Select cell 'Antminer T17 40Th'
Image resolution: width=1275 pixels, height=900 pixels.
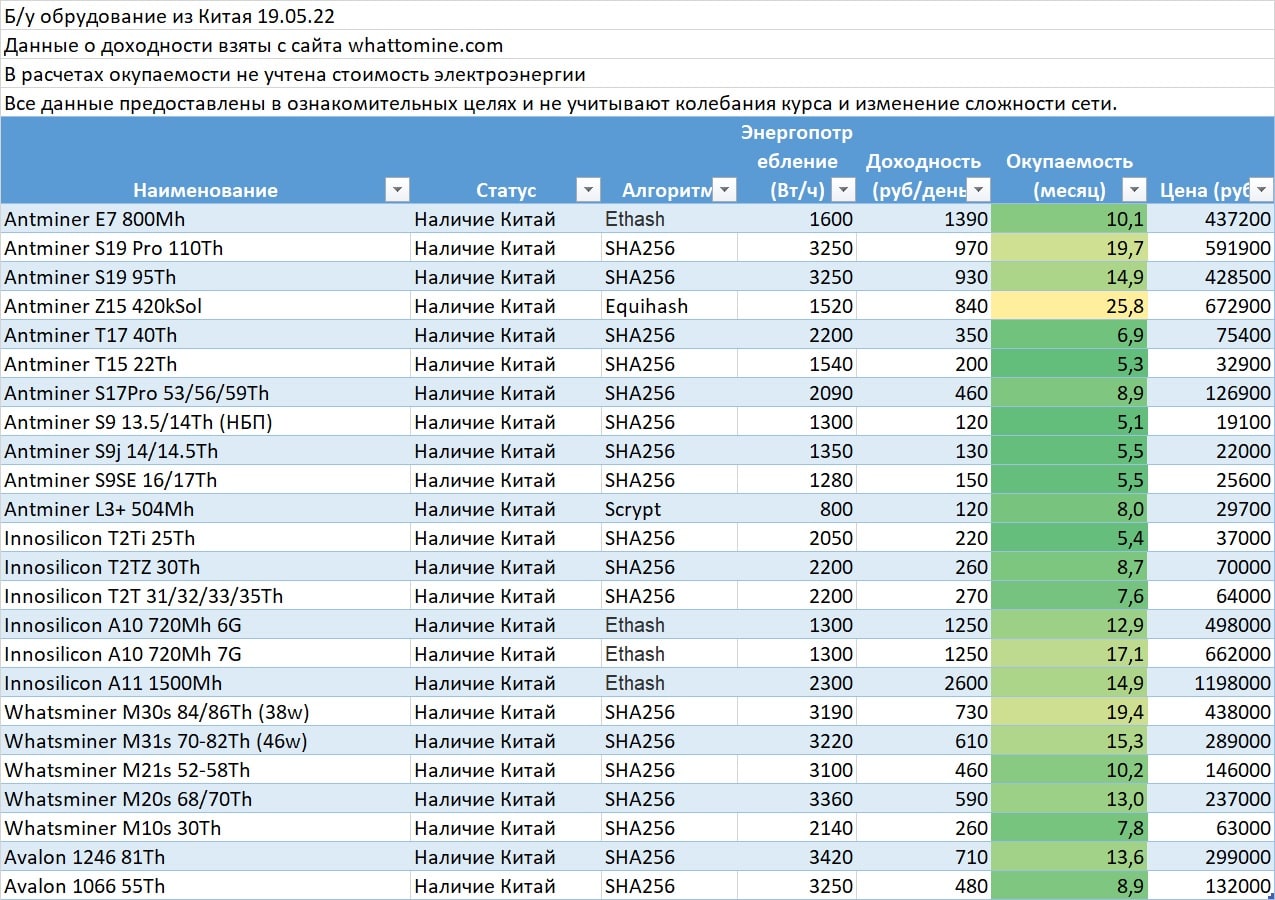coord(205,335)
